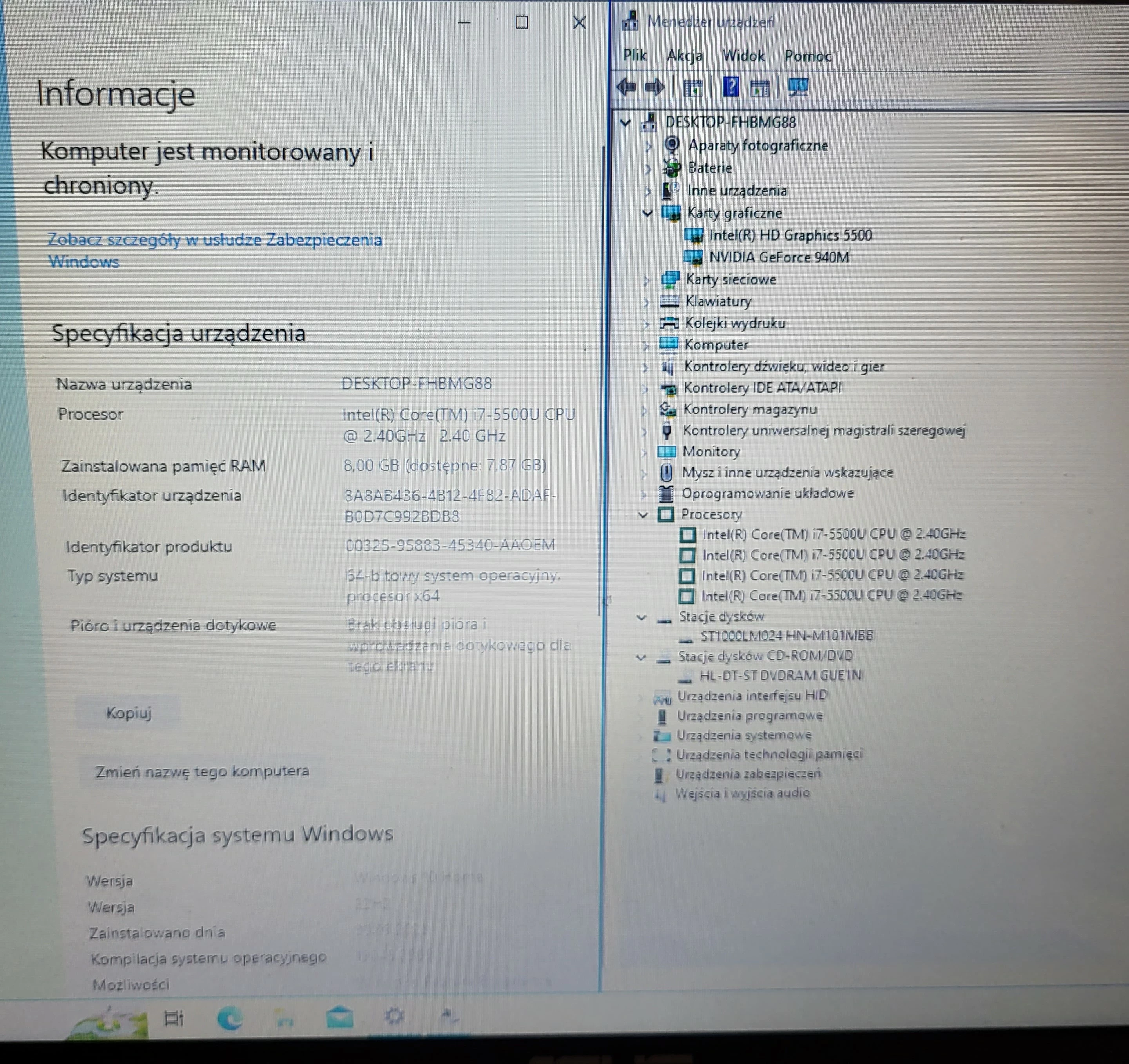Click the Kontrolery magazynu icon
This screenshot has height=1064, width=1129.
668,409
